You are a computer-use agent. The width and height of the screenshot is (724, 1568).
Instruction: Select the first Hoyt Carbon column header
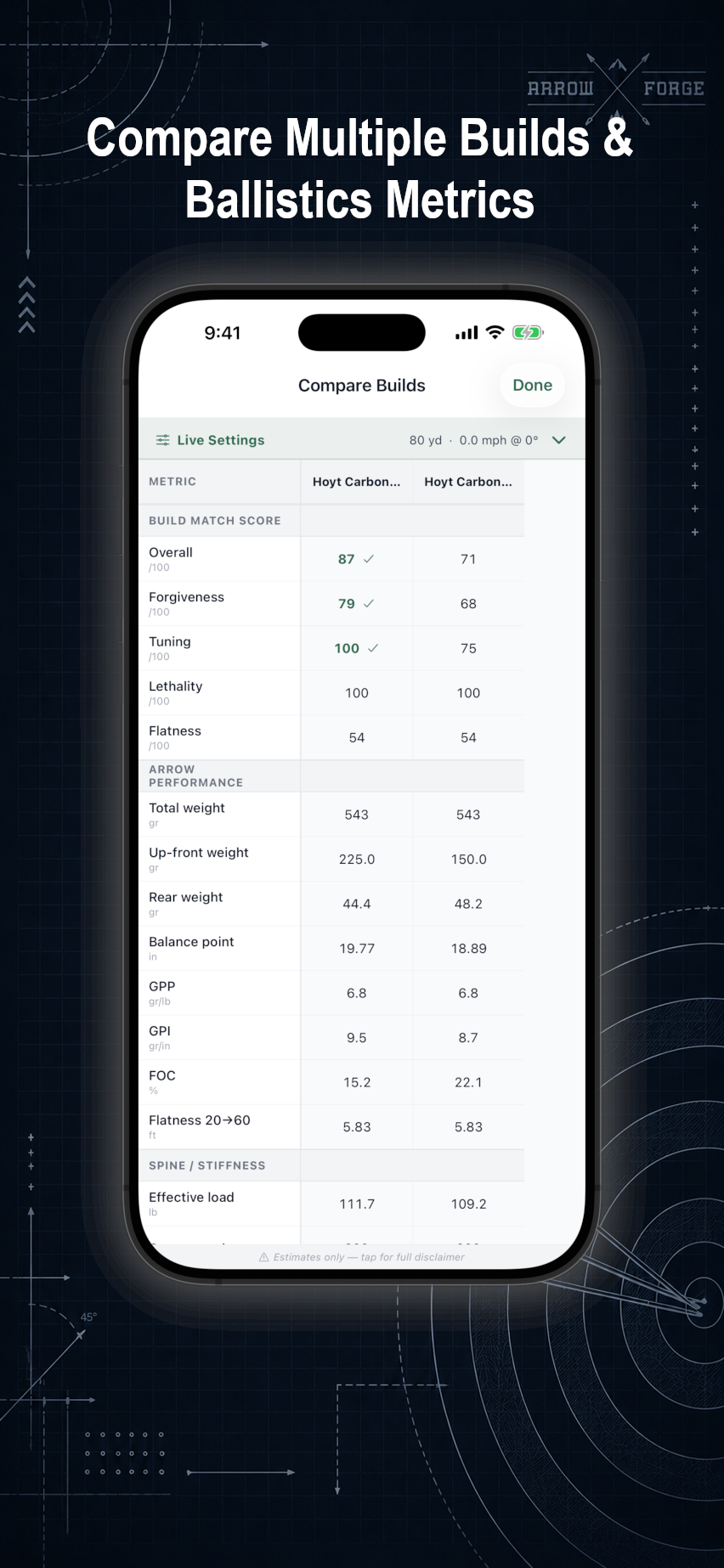click(x=357, y=482)
